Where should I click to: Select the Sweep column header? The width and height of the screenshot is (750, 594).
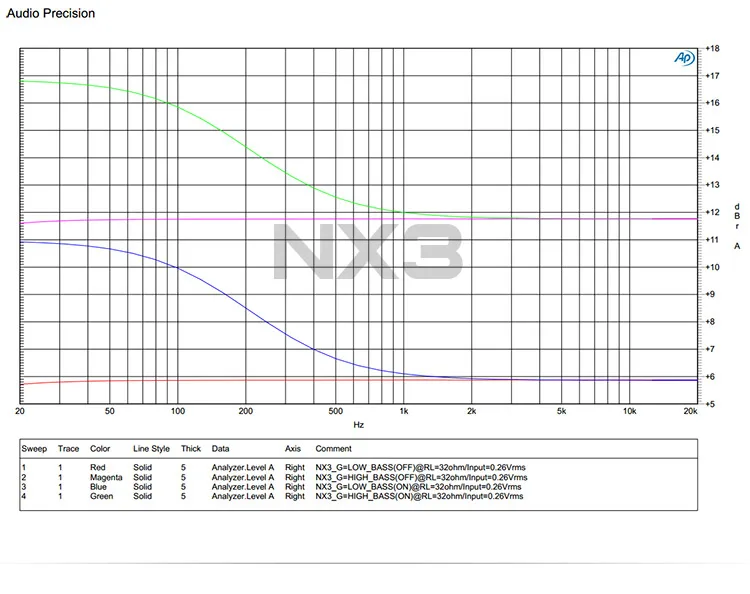pos(34,449)
